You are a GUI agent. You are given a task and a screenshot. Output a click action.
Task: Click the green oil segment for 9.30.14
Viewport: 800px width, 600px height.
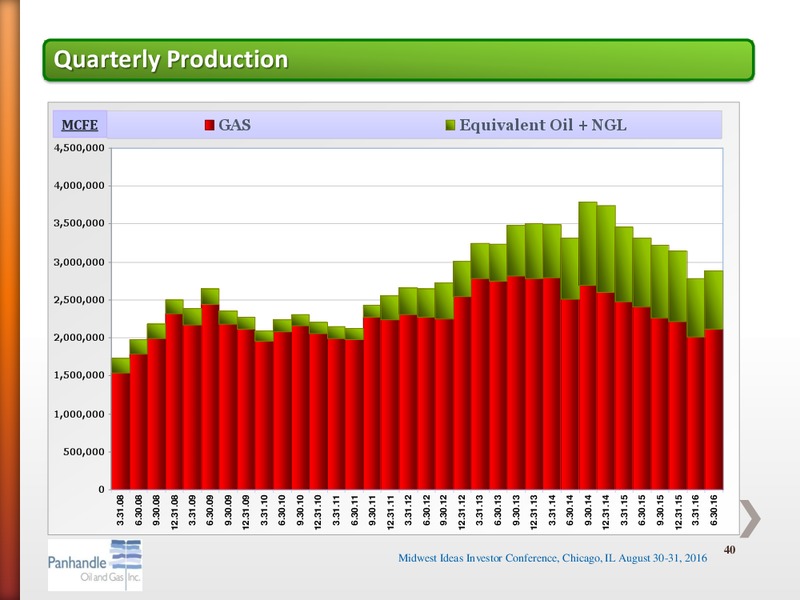(588, 244)
